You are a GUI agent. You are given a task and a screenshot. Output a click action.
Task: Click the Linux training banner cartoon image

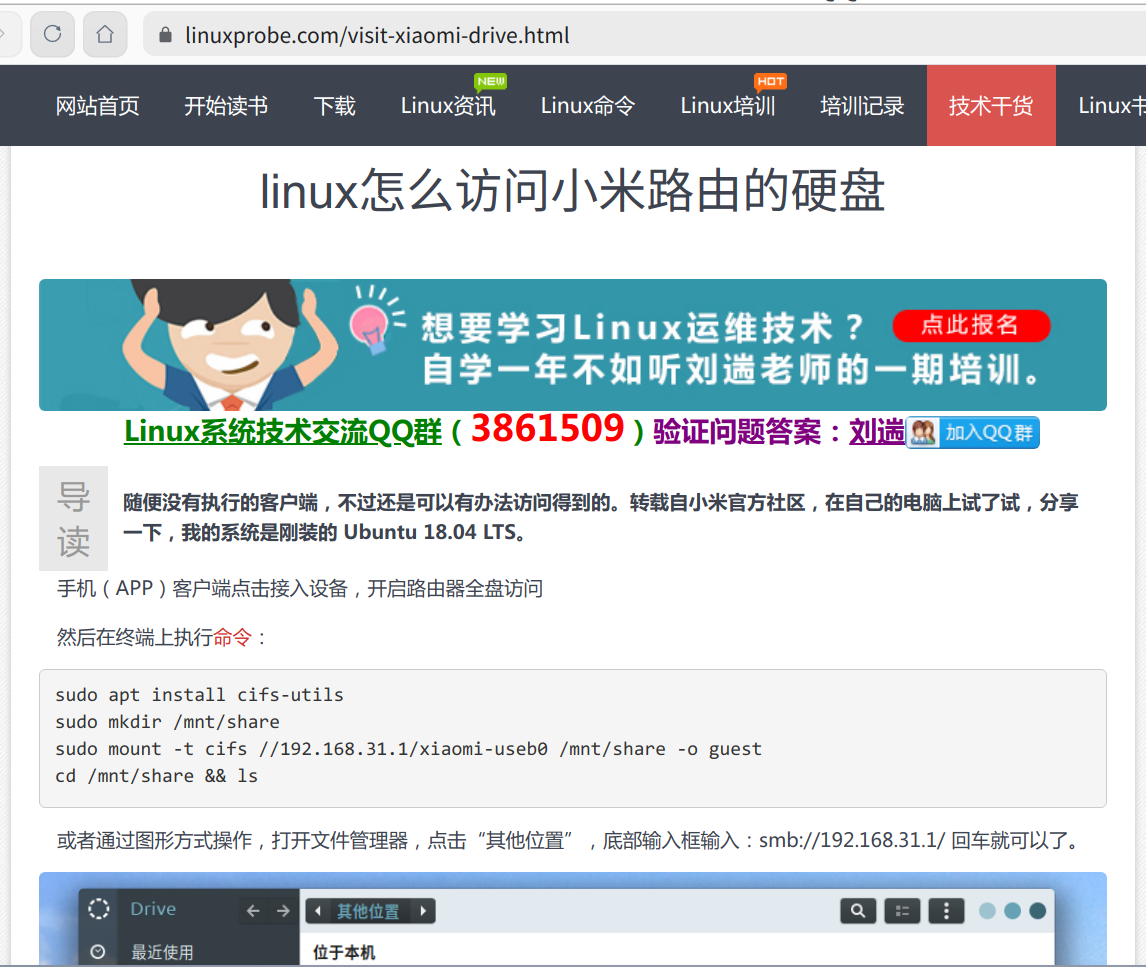pos(573,345)
